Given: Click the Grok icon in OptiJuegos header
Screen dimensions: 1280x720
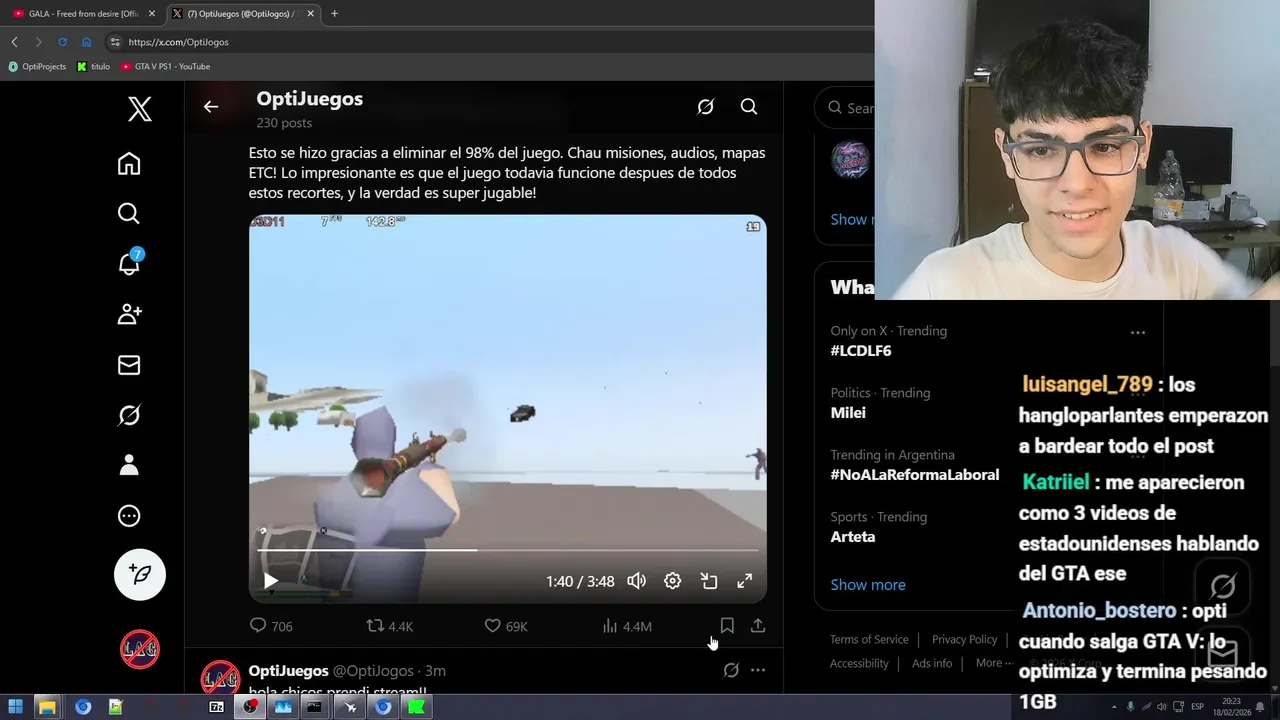Looking at the screenshot, I should click(x=705, y=107).
